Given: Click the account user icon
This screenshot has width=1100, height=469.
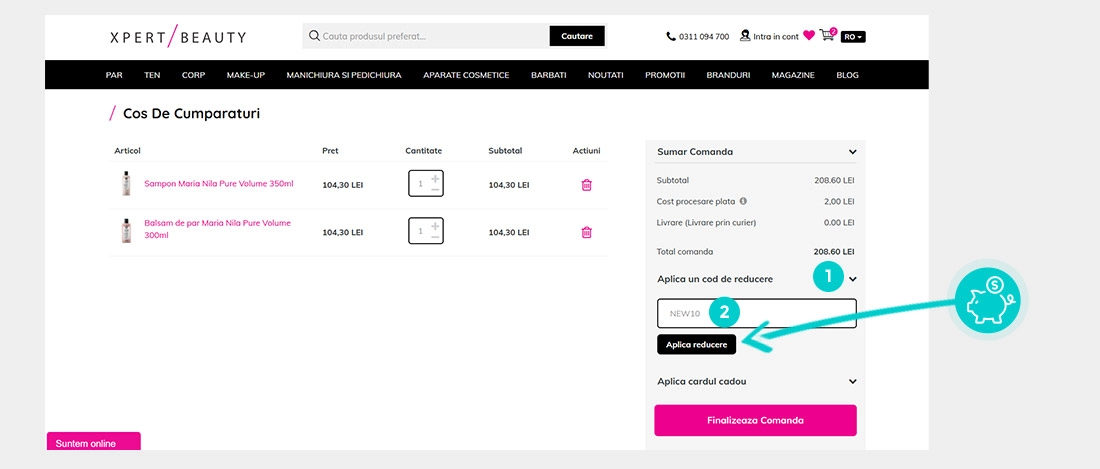Looking at the screenshot, I should 745,35.
